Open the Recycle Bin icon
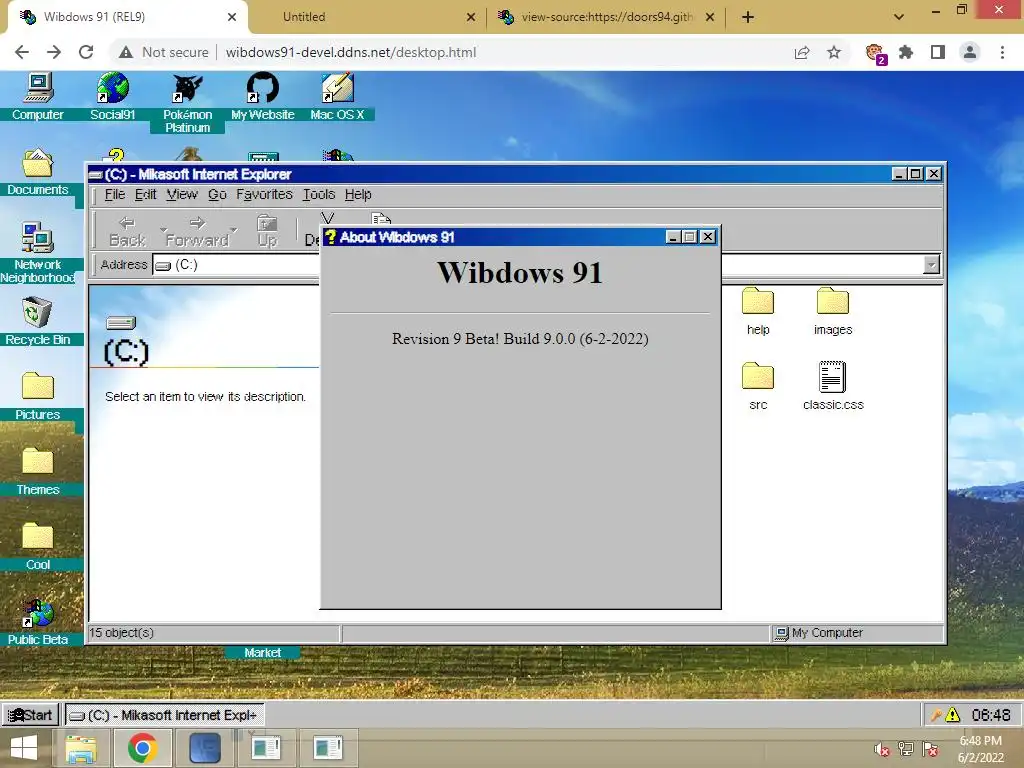1024x768 pixels. (x=37, y=313)
